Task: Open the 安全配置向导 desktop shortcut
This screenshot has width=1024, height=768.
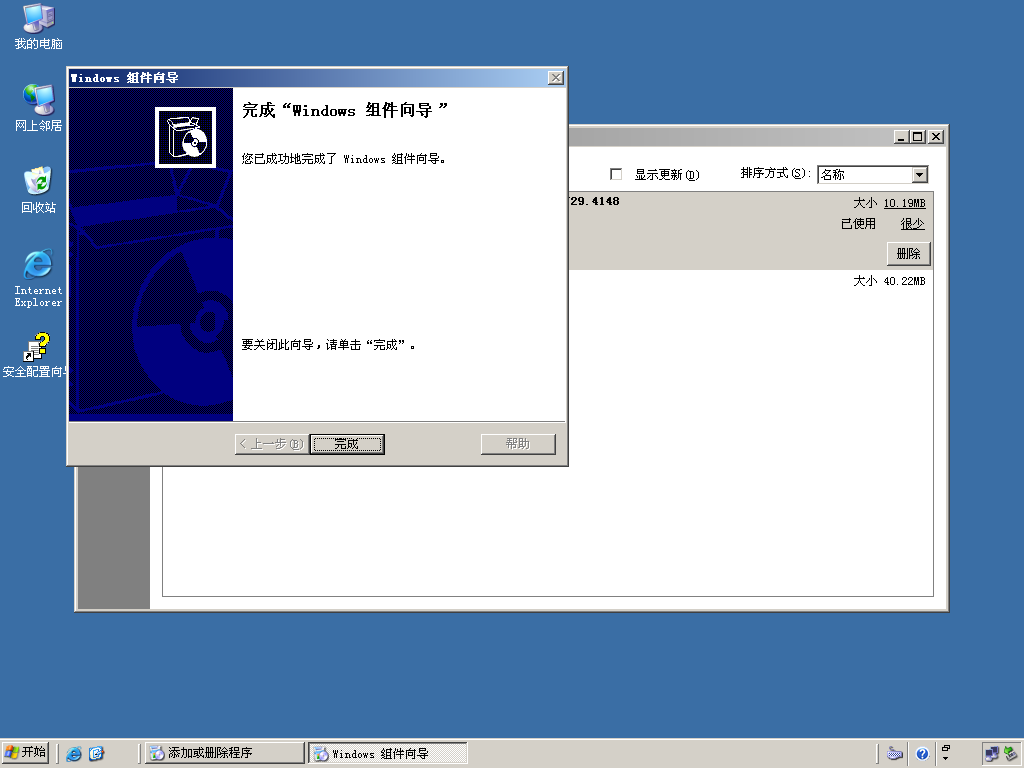Action: (35, 356)
